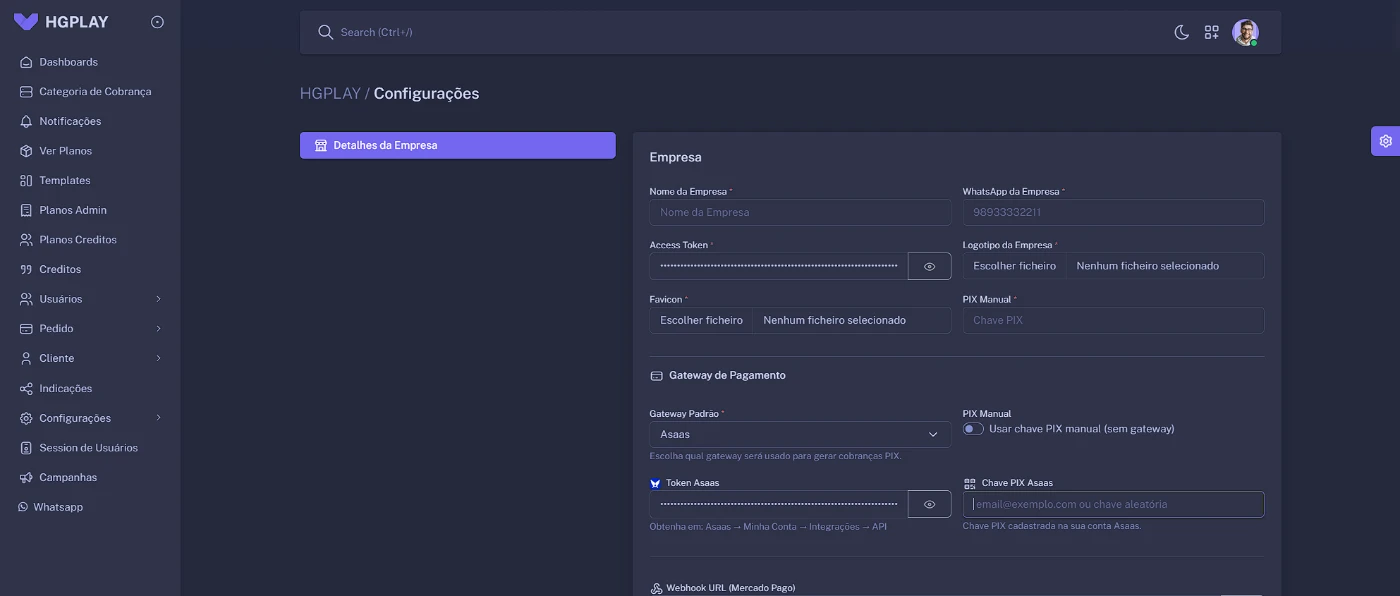This screenshot has height=596, width=1400.
Task: Click the HGPLAY logo
Action: (x=62, y=22)
